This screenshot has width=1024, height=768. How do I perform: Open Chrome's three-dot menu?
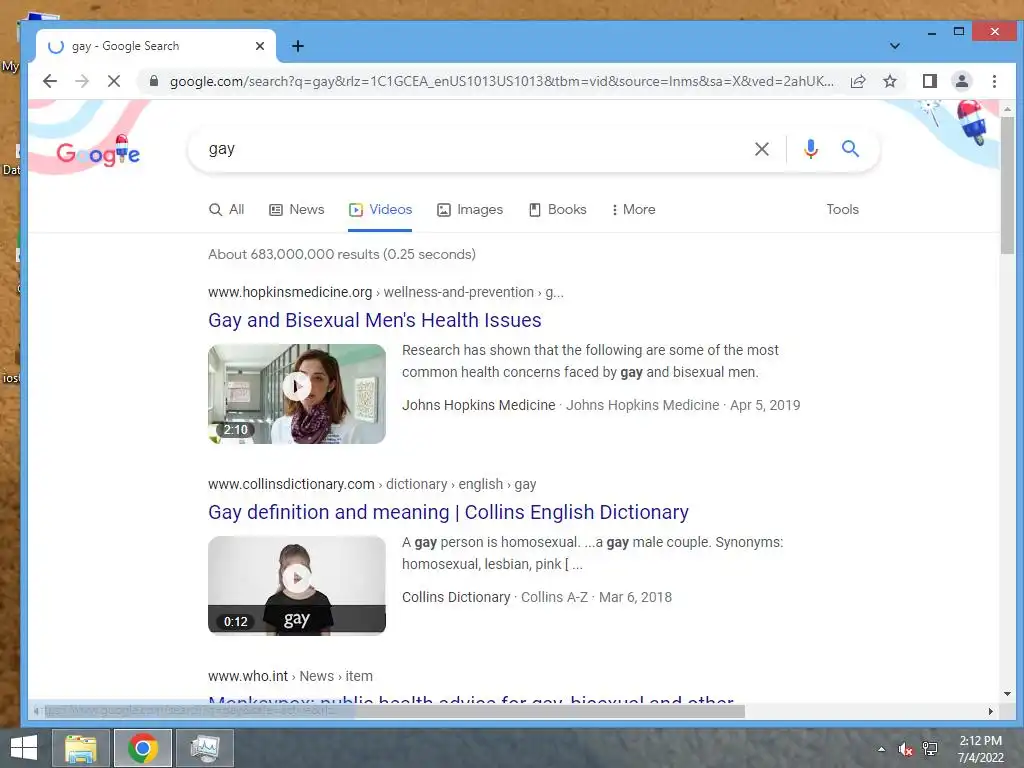994,81
